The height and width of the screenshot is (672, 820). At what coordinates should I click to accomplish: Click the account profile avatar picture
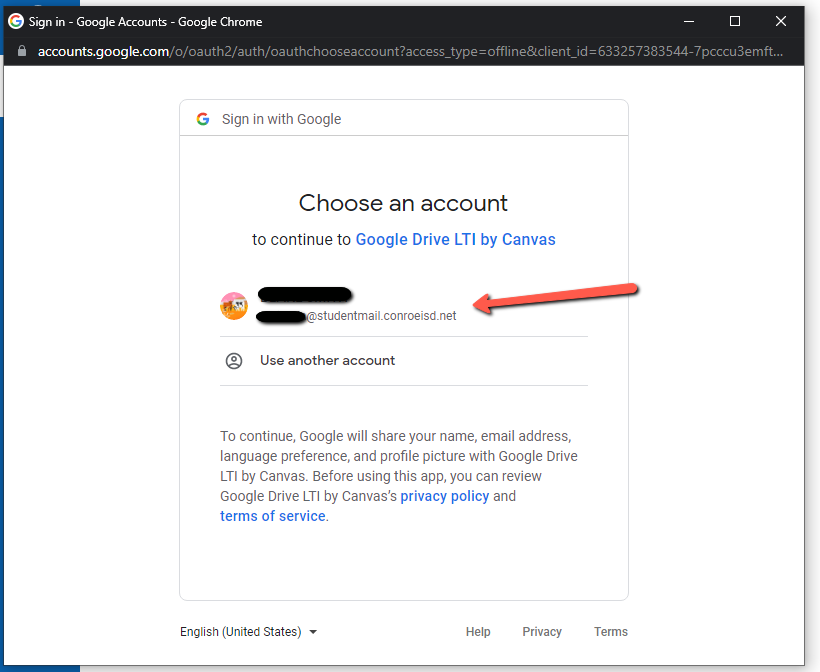(x=233, y=305)
